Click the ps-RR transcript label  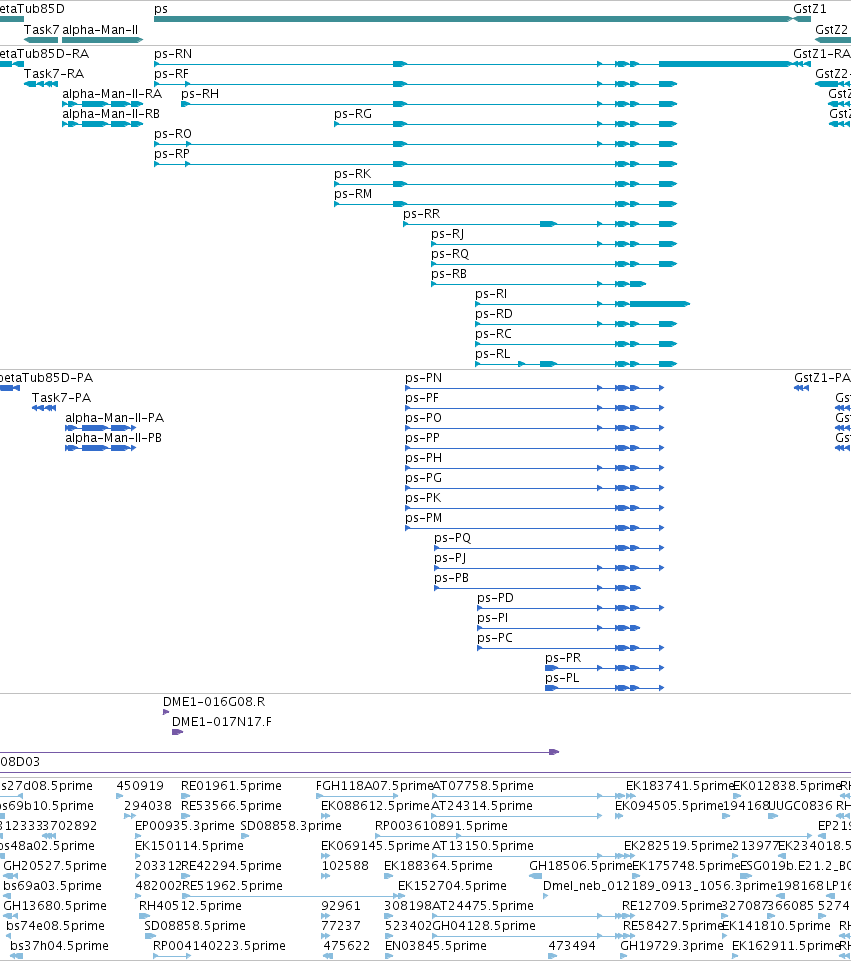point(422,214)
